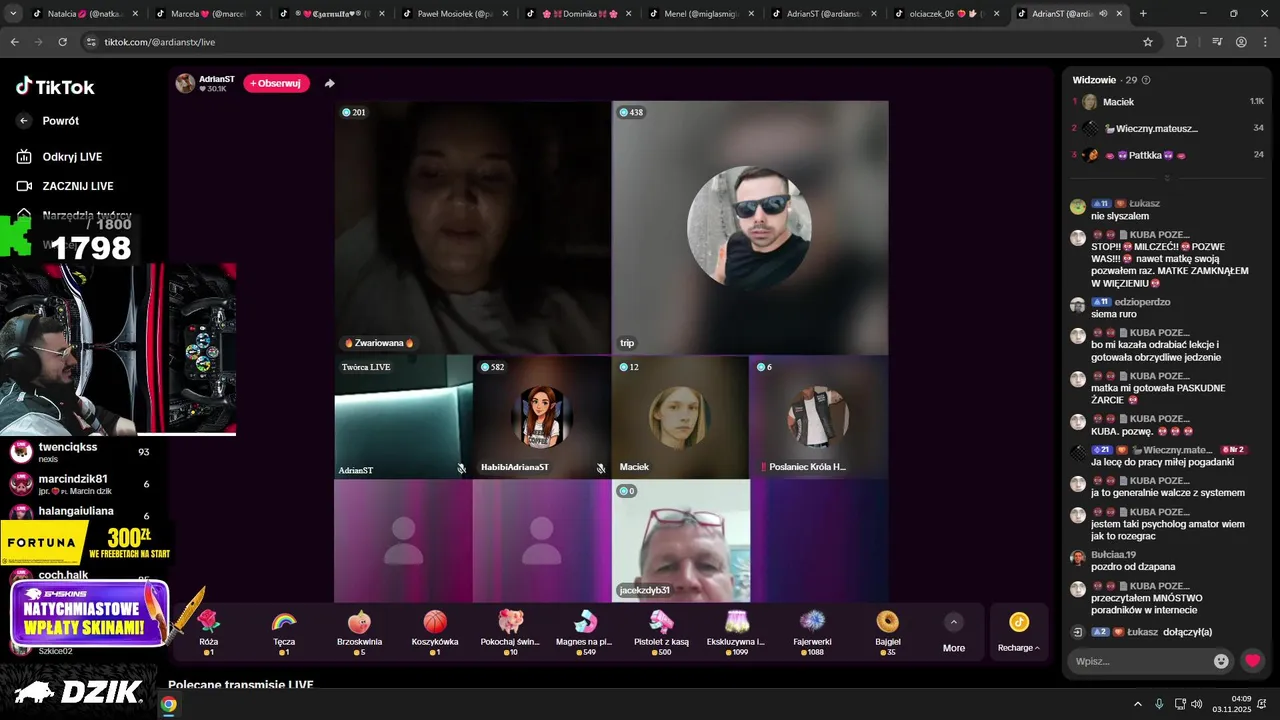Send the Pokochaj świn... pig gift
Viewport: 1280px width, 720px height.
point(510,632)
